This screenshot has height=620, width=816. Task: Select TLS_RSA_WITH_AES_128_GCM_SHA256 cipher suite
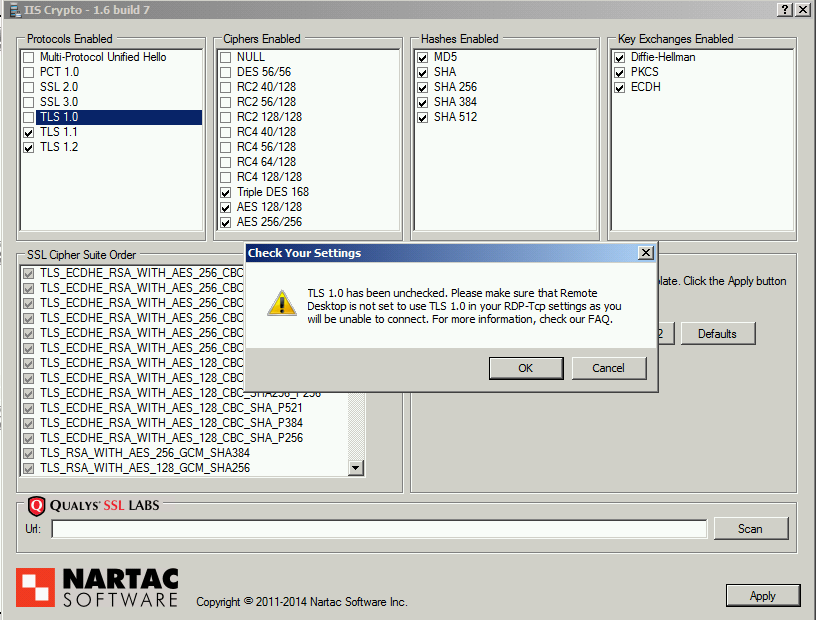(145, 468)
